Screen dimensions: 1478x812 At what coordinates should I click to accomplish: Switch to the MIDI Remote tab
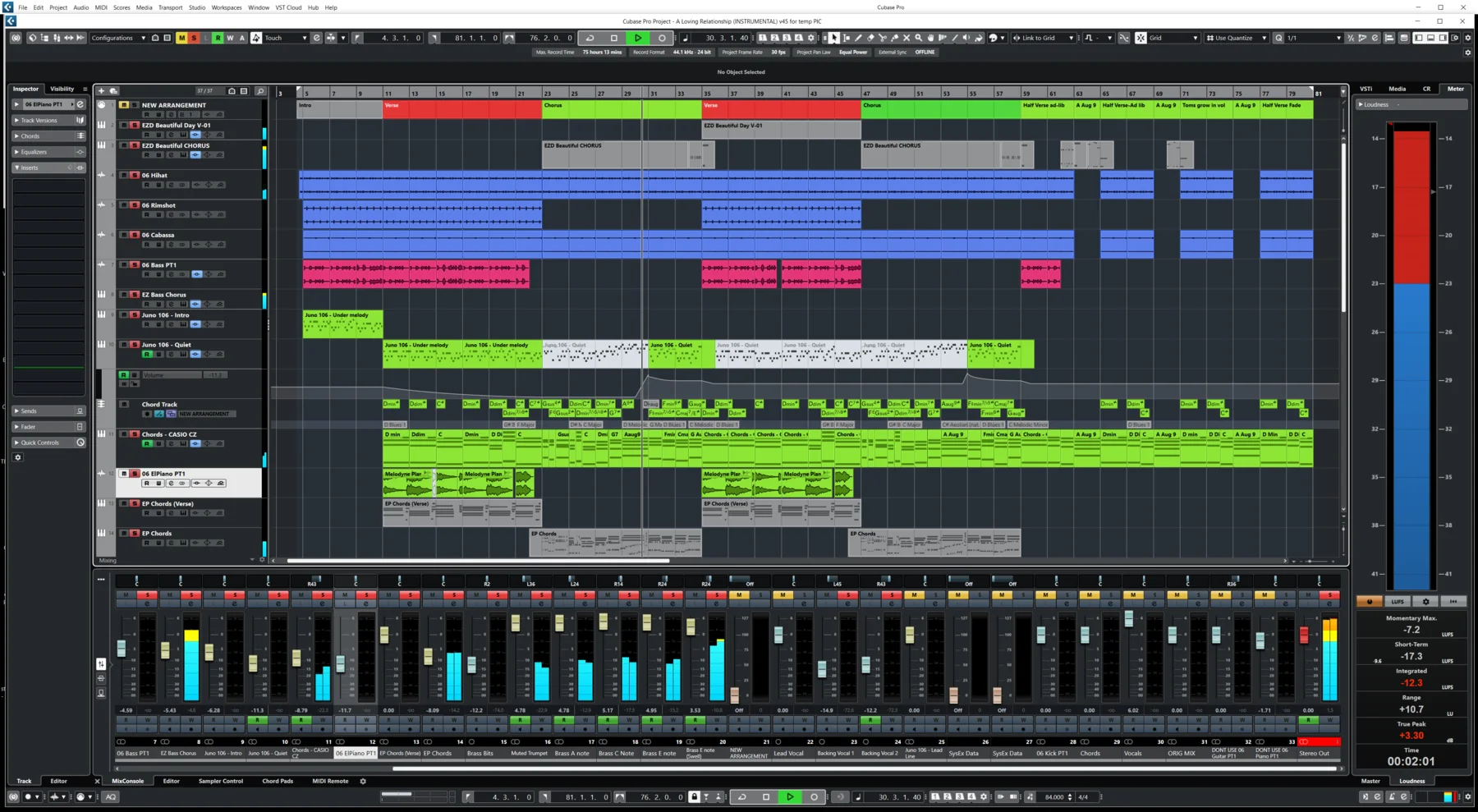(330, 781)
